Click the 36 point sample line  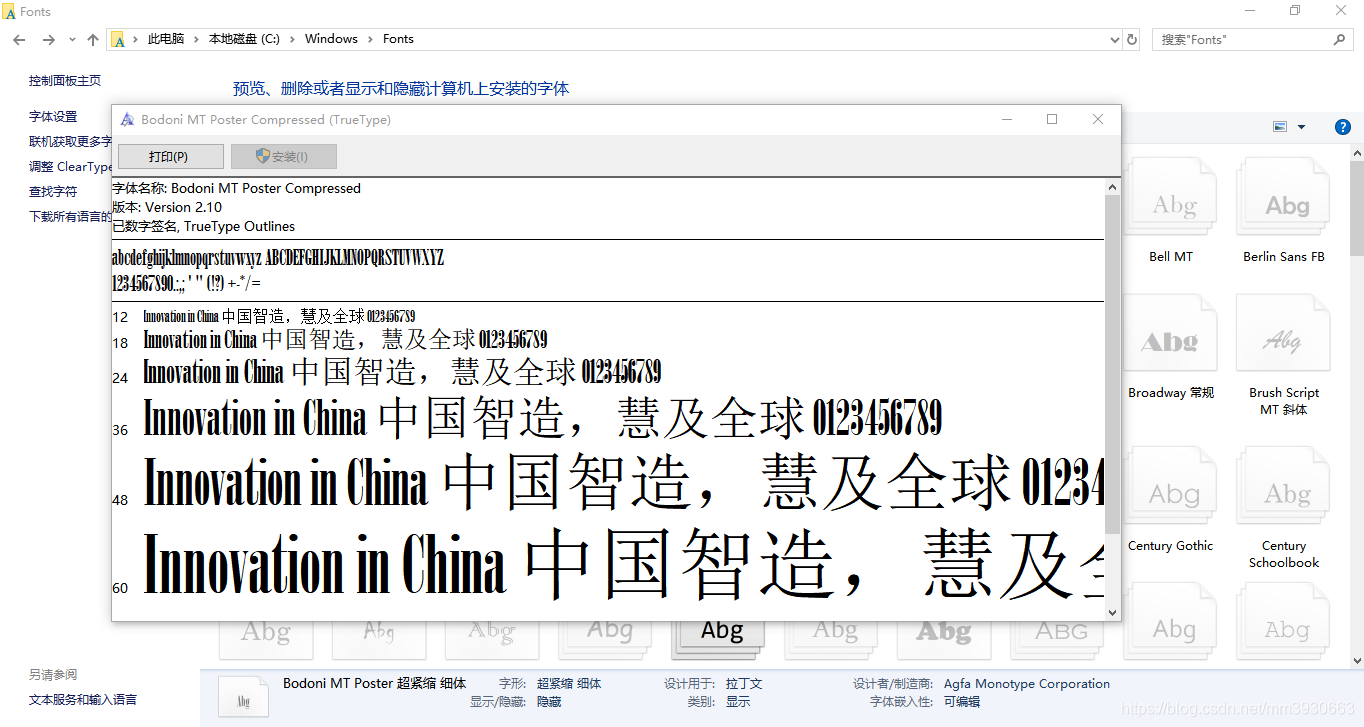pos(542,419)
